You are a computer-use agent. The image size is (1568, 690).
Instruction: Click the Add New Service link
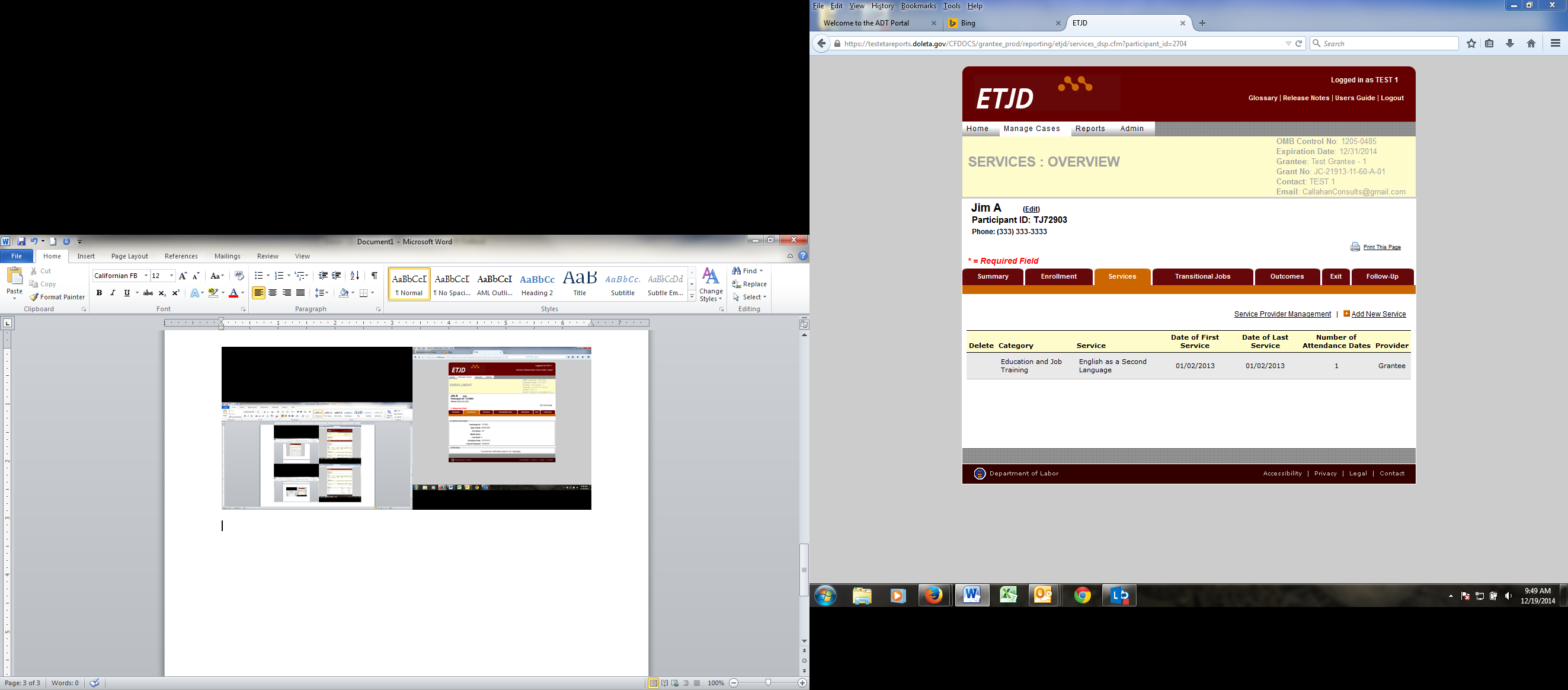click(1378, 314)
